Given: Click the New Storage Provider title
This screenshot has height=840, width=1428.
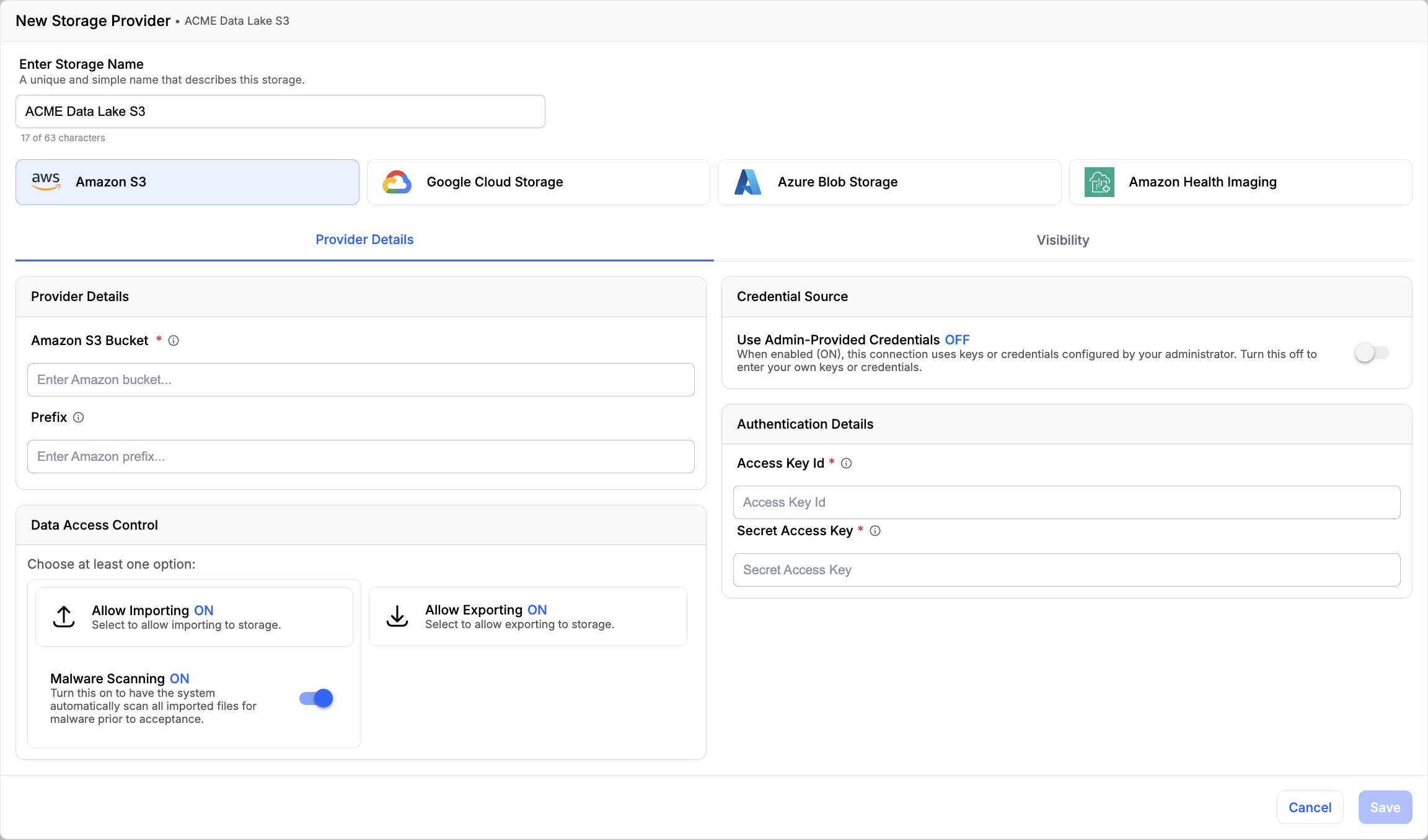Looking at the screenshot, I should click(93, 21).
